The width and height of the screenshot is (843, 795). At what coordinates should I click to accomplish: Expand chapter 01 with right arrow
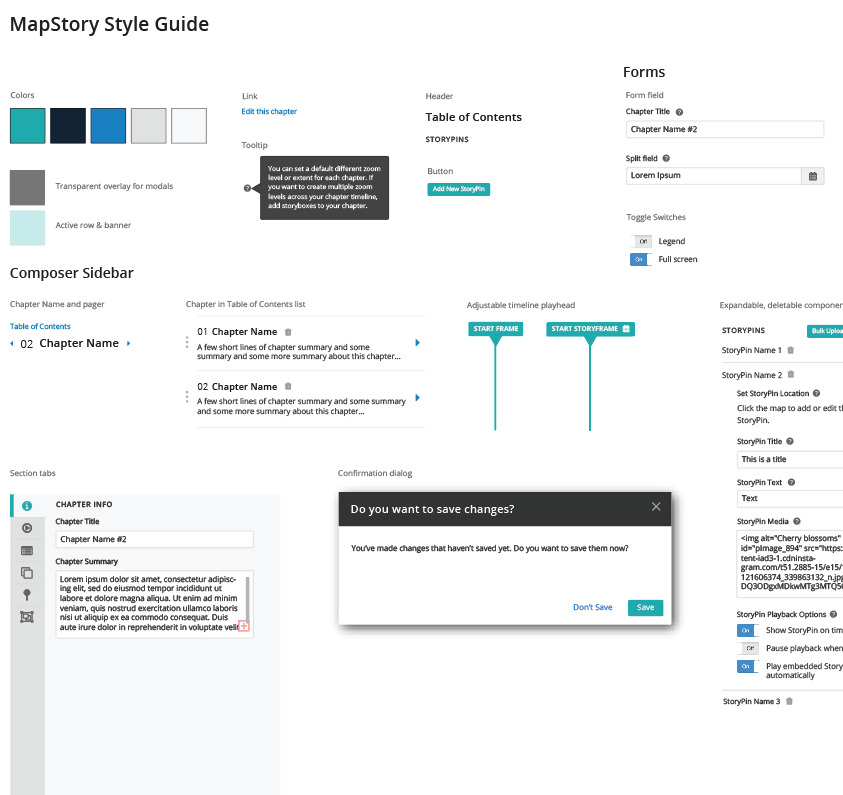point(417,342)
